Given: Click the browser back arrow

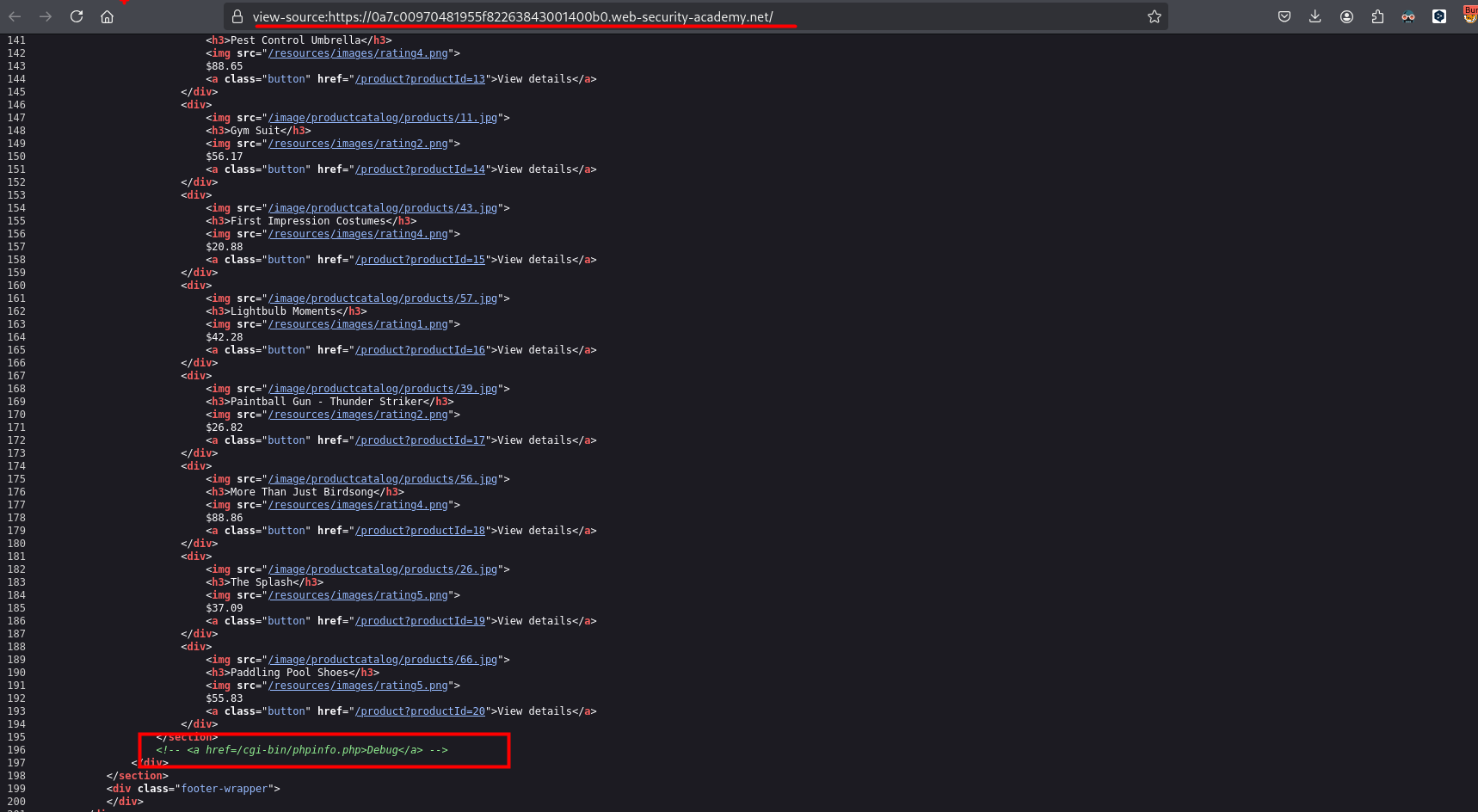Looking at the screenshot, I should pyautogui.click(x=15, y=16).
